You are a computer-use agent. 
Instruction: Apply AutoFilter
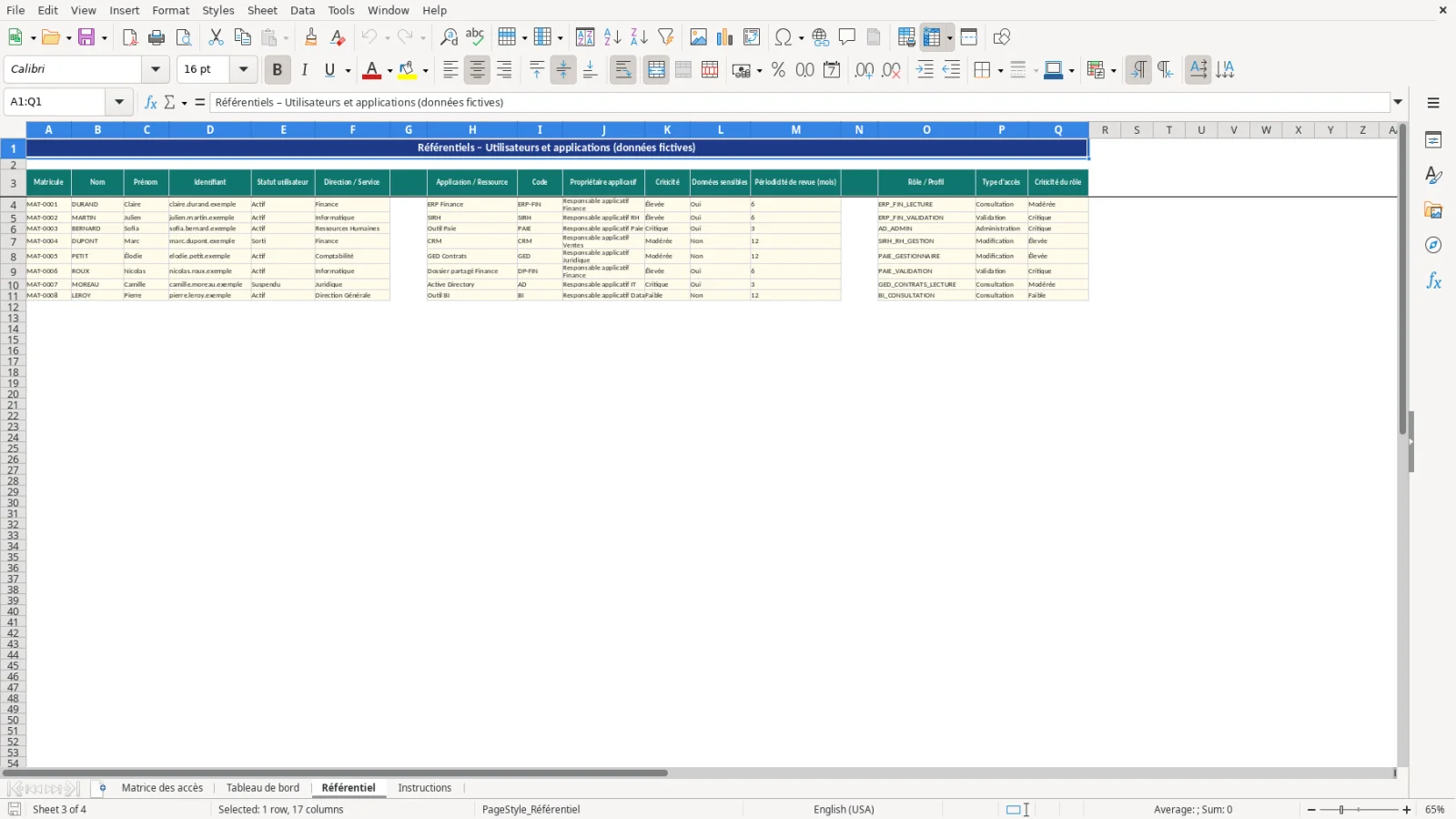666,37
